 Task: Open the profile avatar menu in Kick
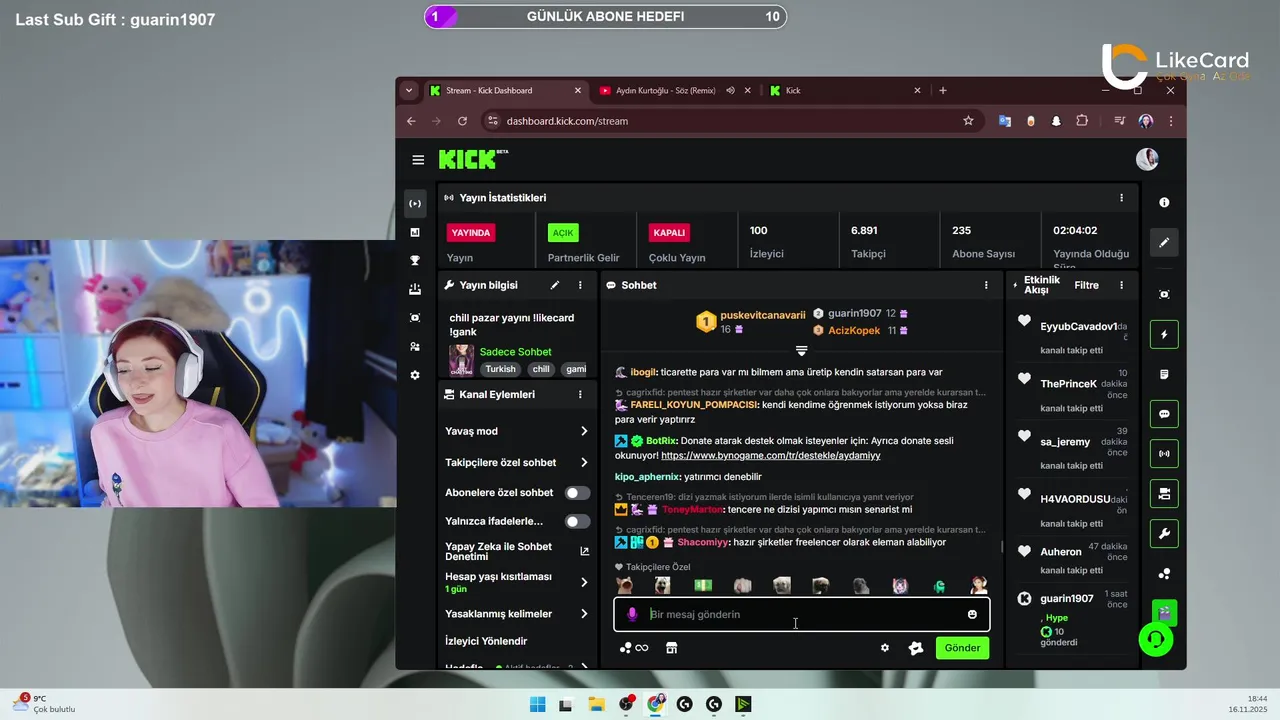click(x=1147, y=159)
